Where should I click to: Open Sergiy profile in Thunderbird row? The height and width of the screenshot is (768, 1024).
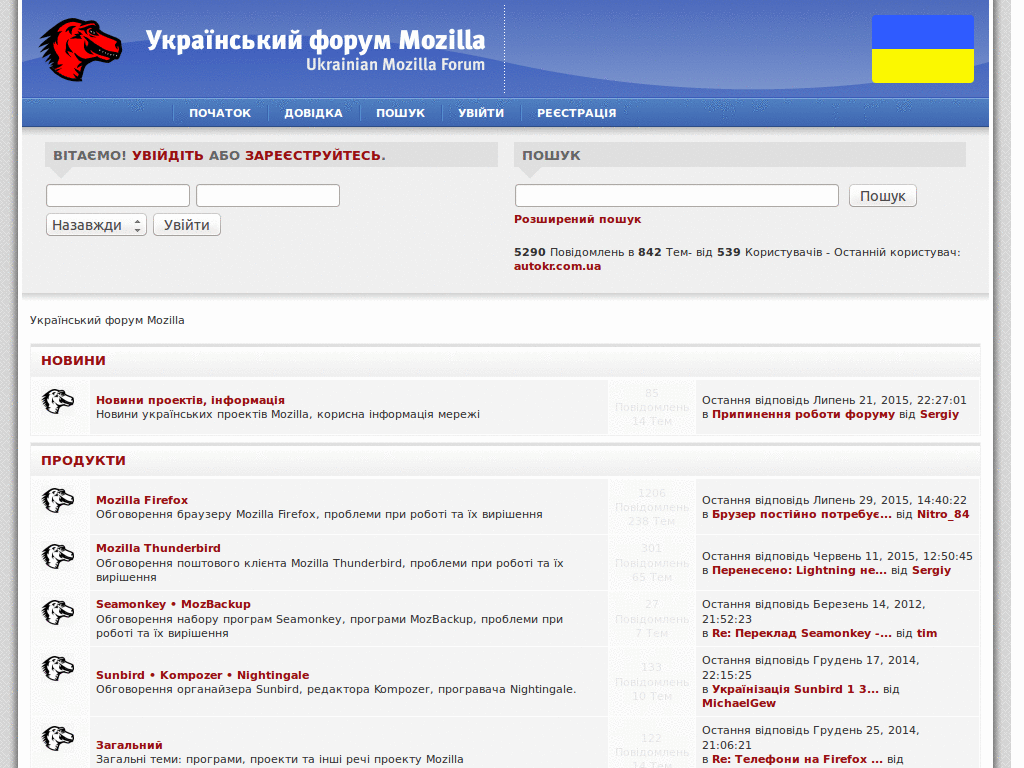(931, 570)
